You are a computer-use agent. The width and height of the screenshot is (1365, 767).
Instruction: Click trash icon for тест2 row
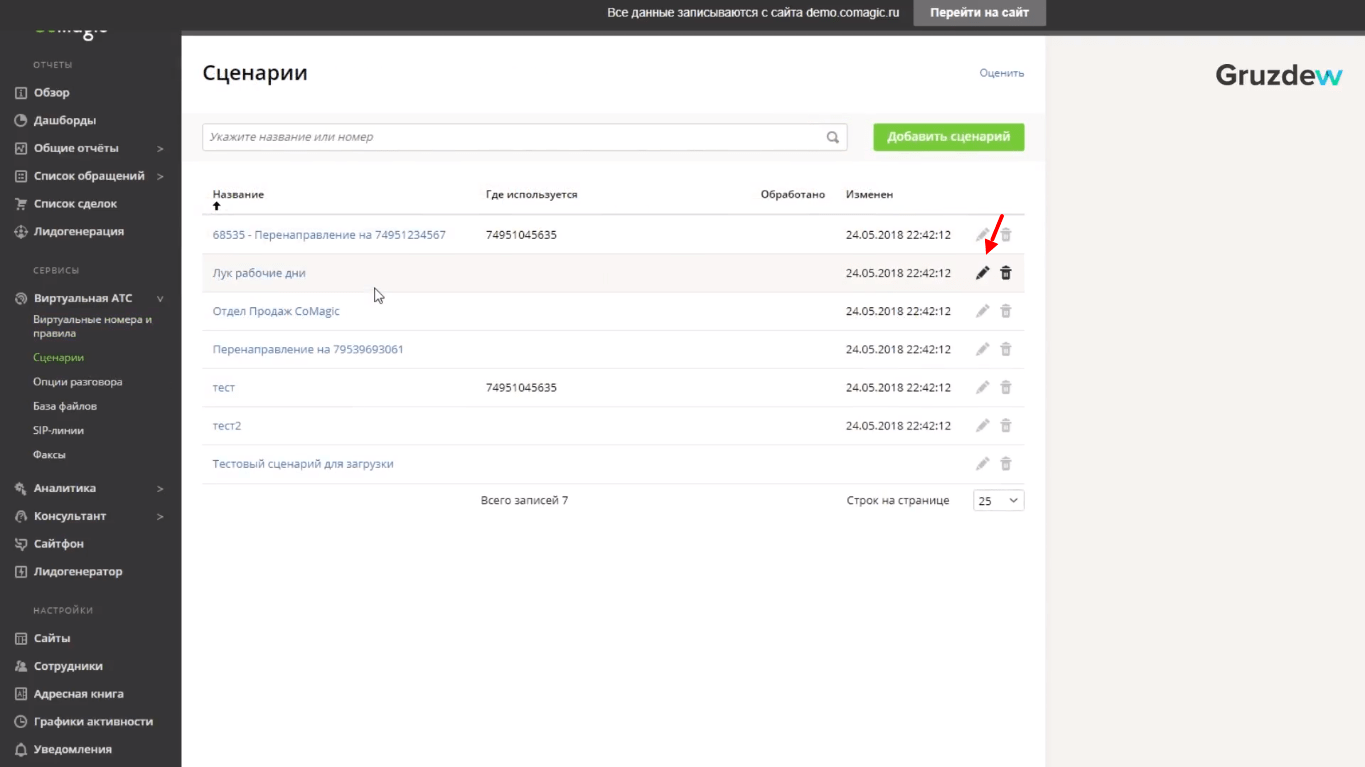click(1006, 425)
